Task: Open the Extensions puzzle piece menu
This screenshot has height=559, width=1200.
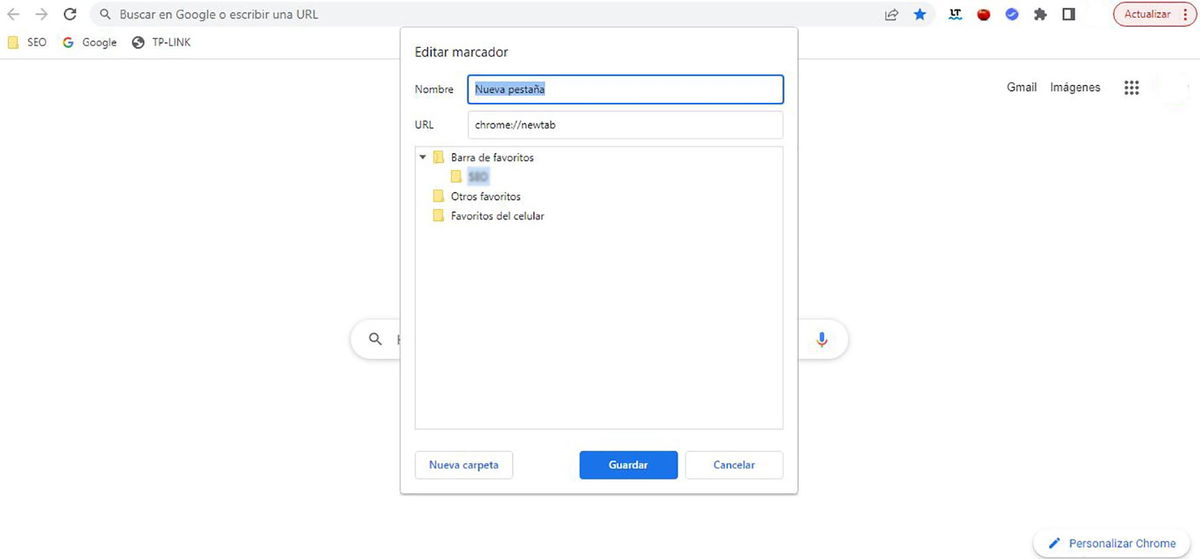Action: (x=1040, y=15)
